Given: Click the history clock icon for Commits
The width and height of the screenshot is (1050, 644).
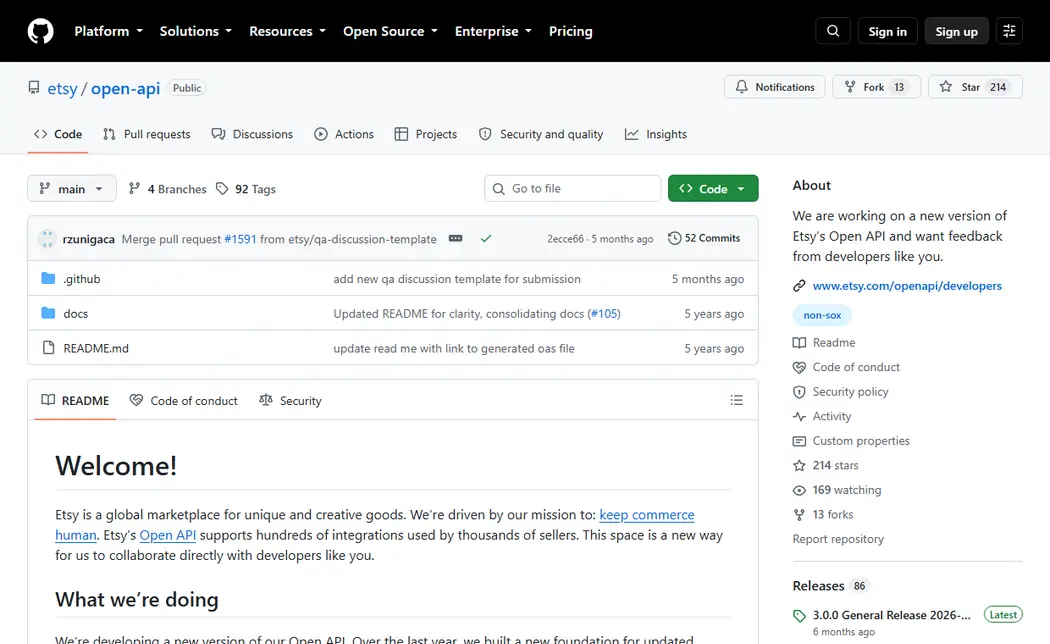Looking at the screenshot, I should point(674,238).
